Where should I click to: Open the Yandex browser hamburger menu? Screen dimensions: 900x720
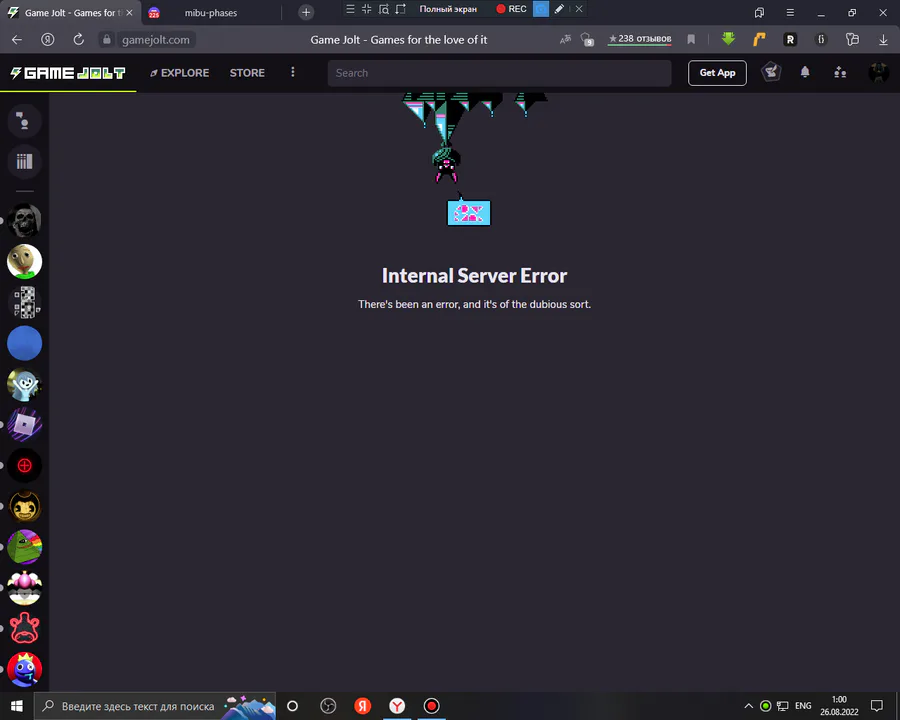pos(790,12)
